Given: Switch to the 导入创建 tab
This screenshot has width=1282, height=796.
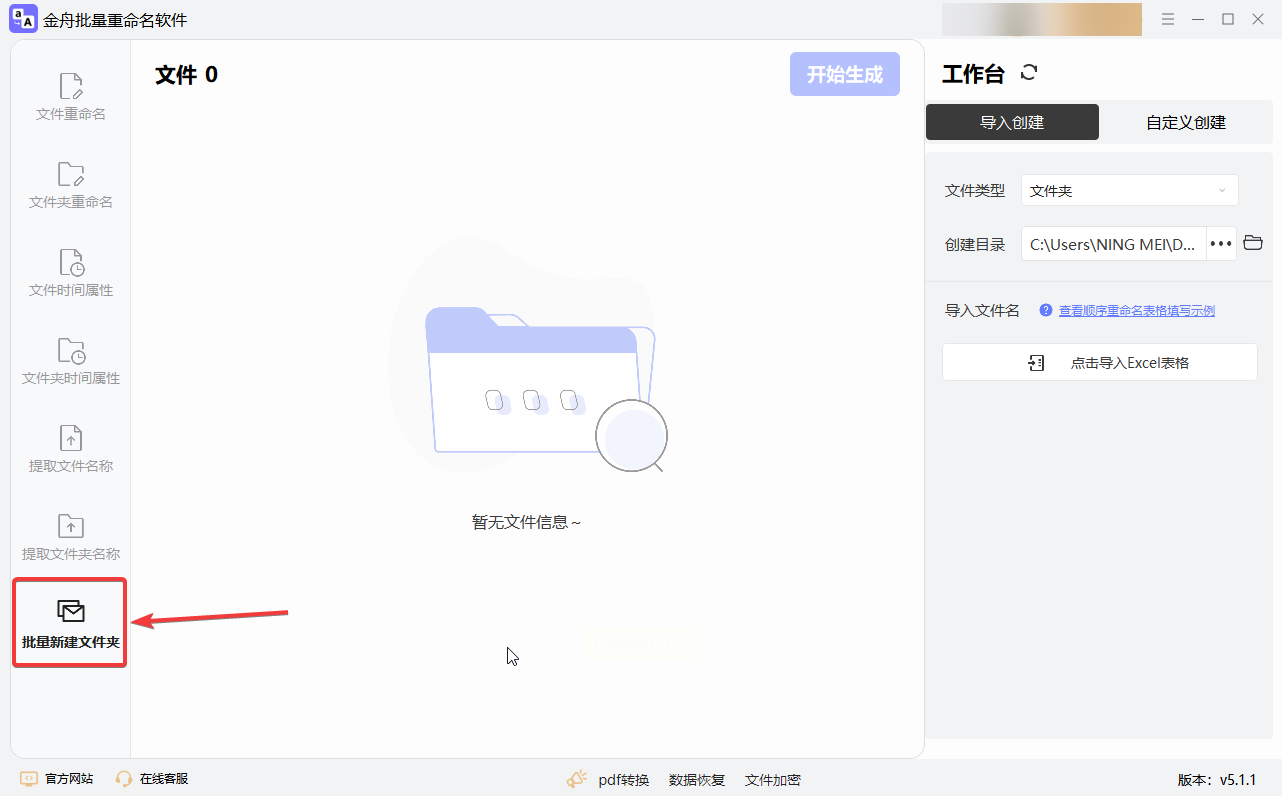Looking at the screenshot, I should pyautogui.click(x=1012, y=122).
